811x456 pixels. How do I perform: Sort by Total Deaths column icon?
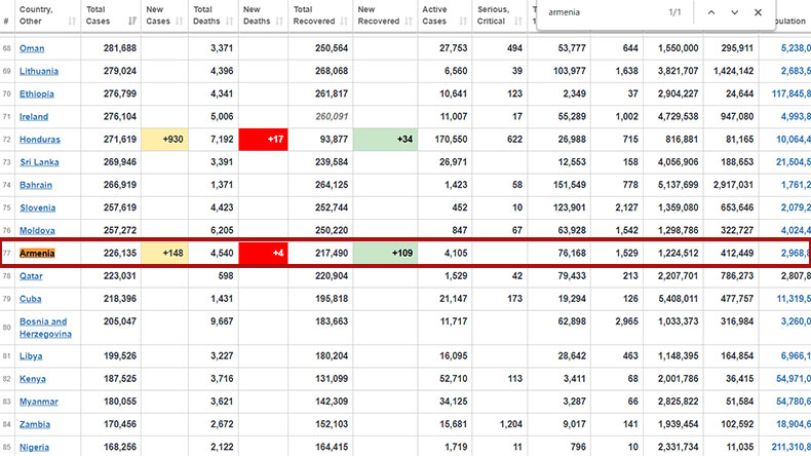click(230, 21)
